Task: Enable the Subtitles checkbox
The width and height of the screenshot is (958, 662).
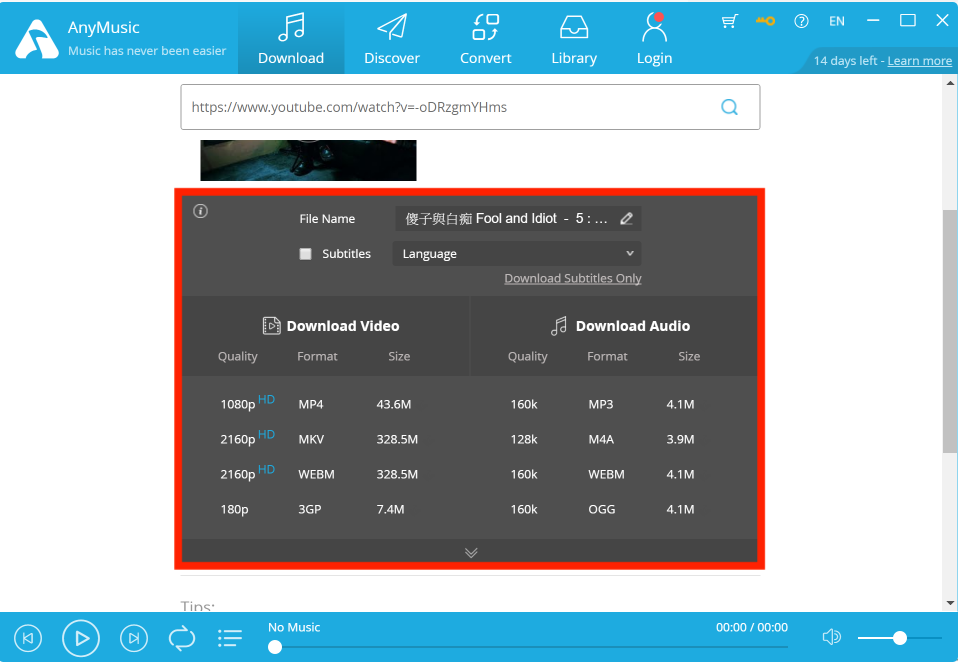Action: [305, 253]
